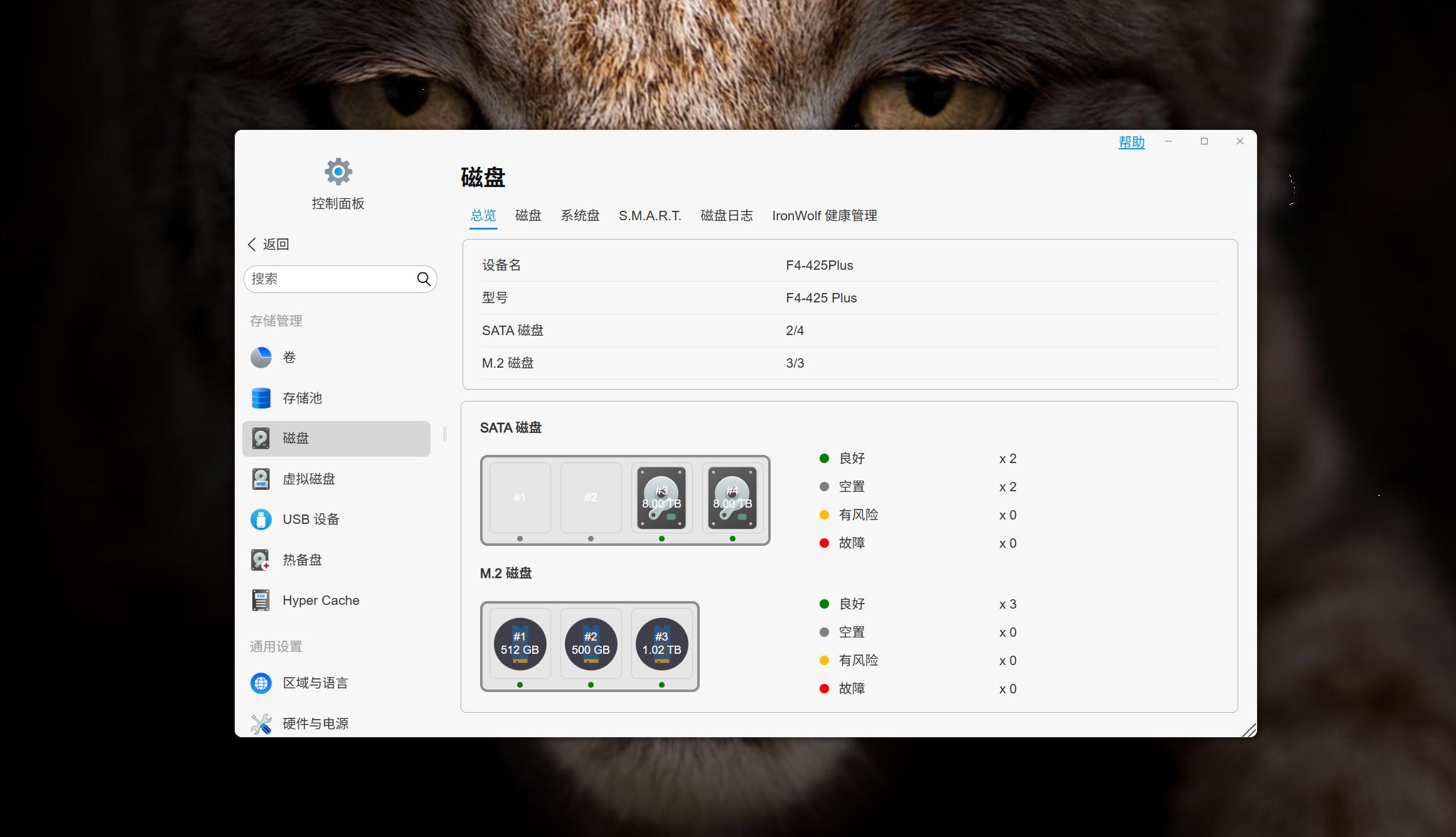
Task: Select empty SATA slot #1
Action: [x=520, y=498]
